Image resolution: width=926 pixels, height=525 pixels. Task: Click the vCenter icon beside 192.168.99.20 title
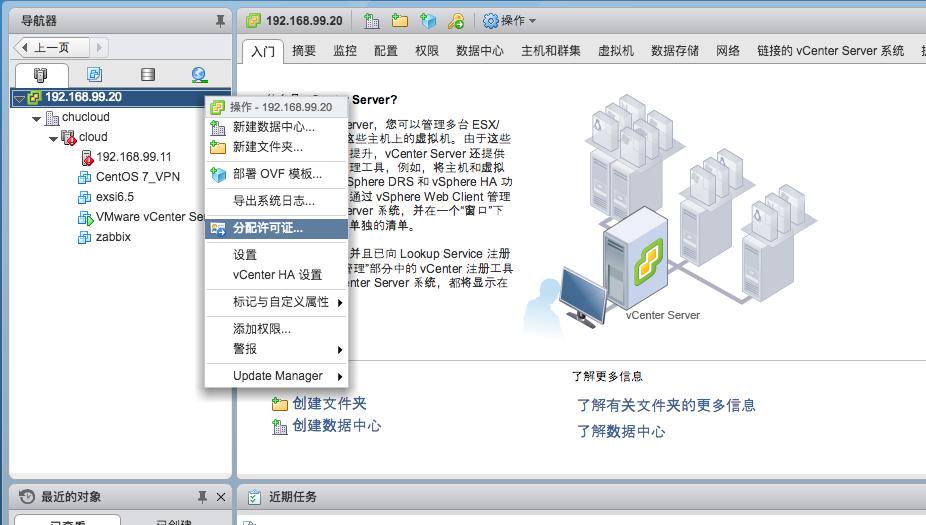(253, 21)
